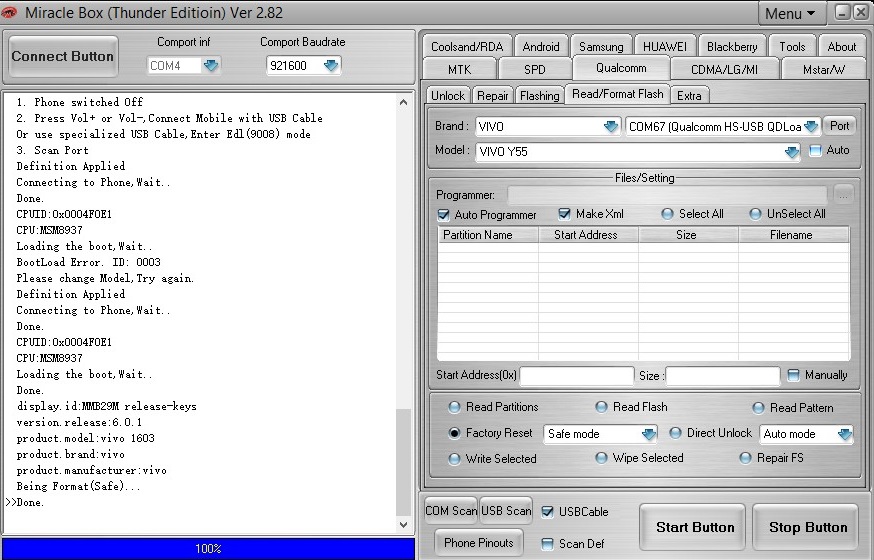This screenshot has height=560, width=874.
Task: Open the Auto mode direct unlock dropdown
Action: coord(844,434)
